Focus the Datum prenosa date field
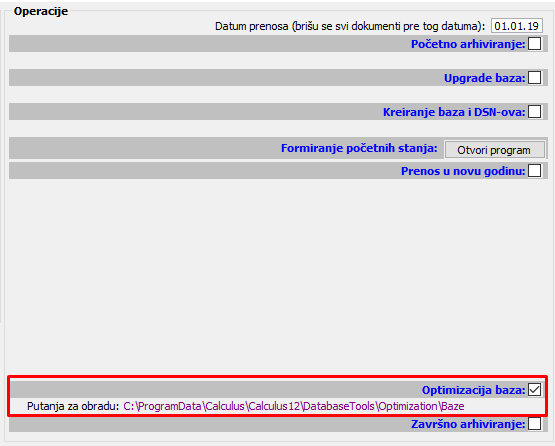This screenshot has height=446, width=555. [x=517, y=26]
